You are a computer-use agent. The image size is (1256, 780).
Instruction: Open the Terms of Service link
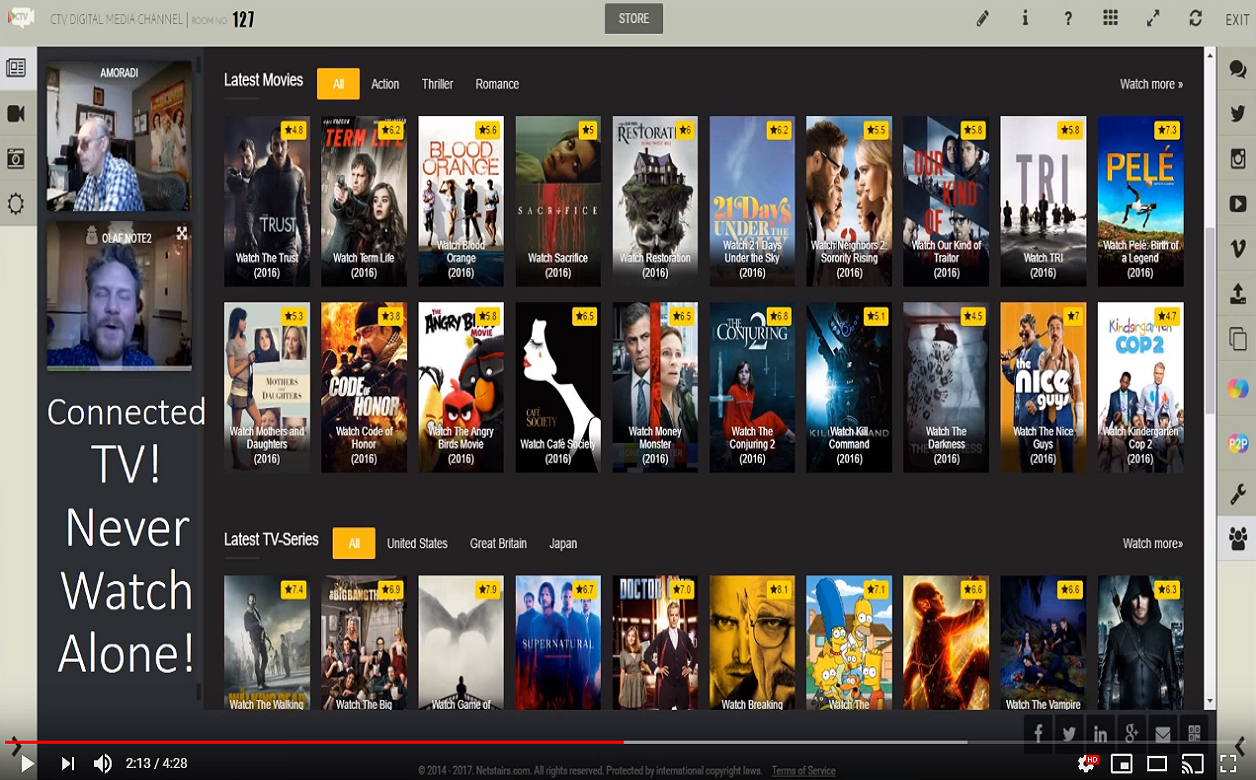coord(803,771)
